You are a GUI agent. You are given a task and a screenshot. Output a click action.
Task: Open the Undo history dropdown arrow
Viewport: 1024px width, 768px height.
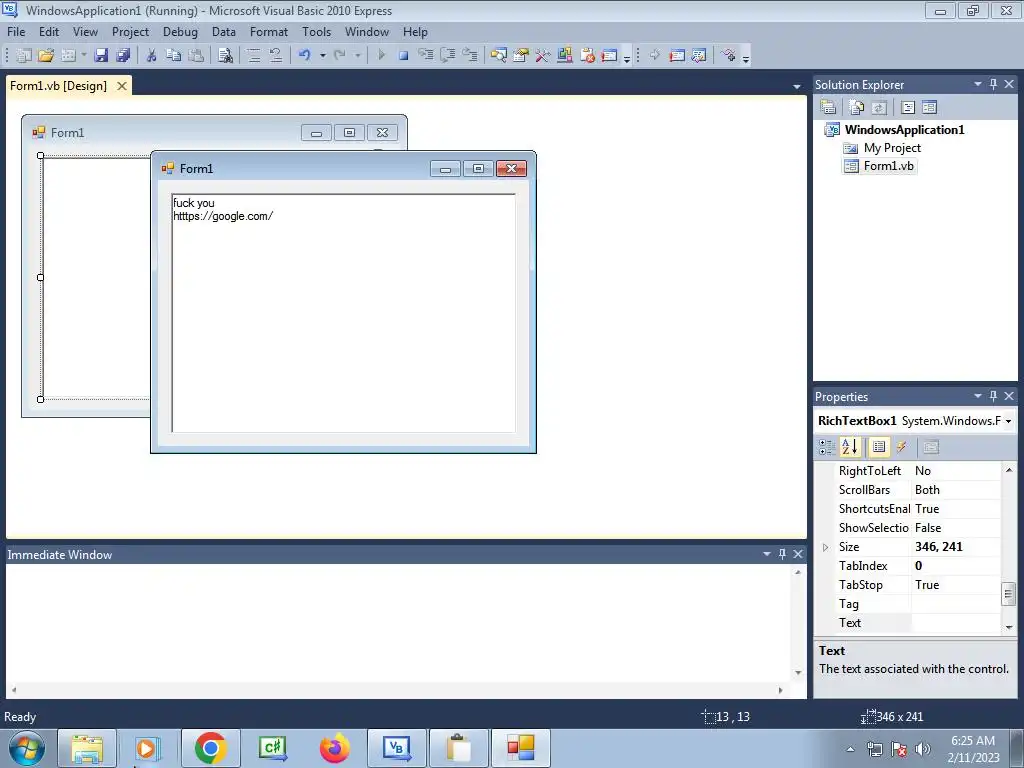tap(323, 56)
